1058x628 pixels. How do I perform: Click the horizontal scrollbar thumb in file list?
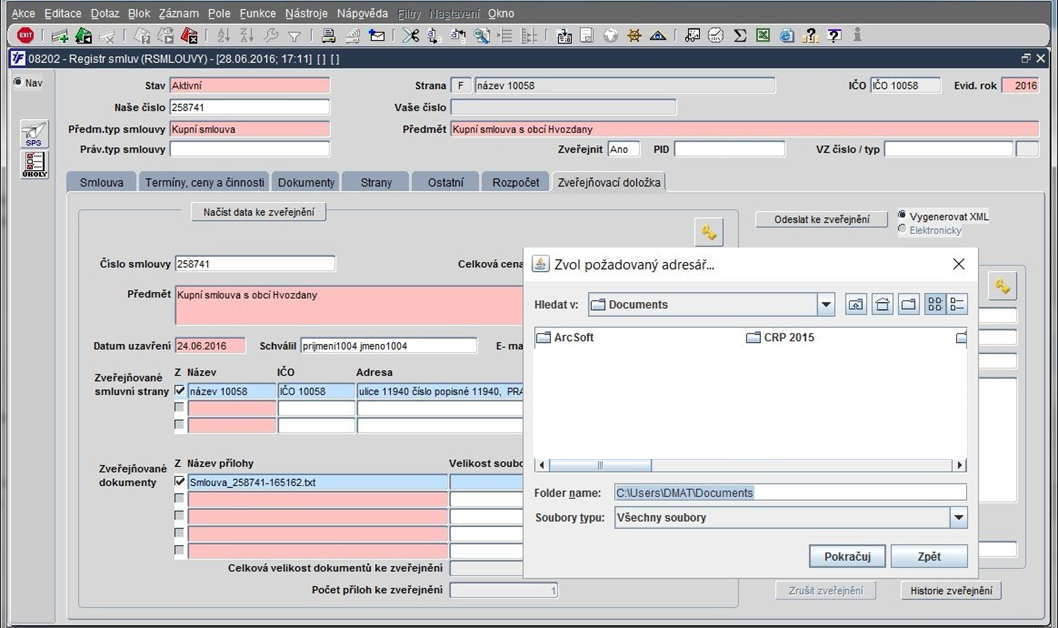click(x=600, y=465)
